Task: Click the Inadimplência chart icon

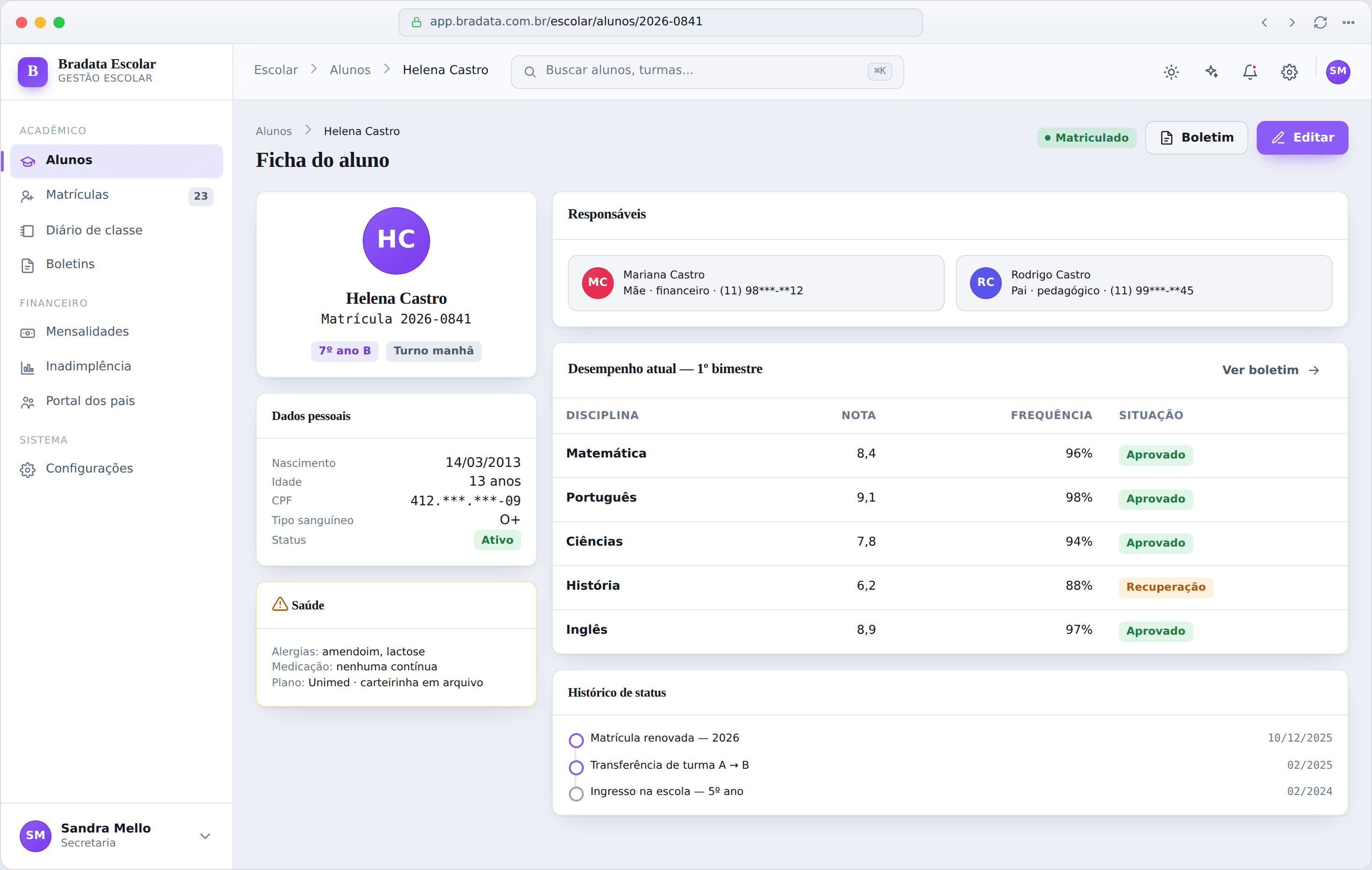Action: click(x=27, y=367)
